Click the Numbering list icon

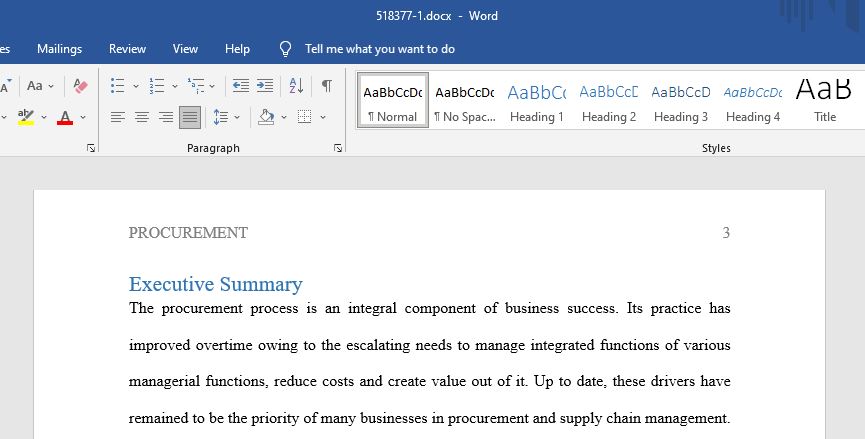click(x=157, y=85)
